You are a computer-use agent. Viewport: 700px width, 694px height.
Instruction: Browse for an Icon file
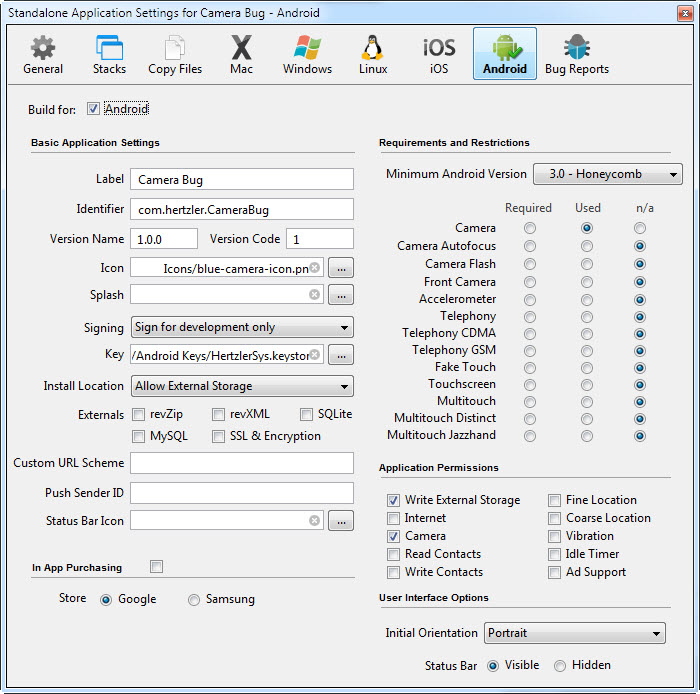pos(341,268)
